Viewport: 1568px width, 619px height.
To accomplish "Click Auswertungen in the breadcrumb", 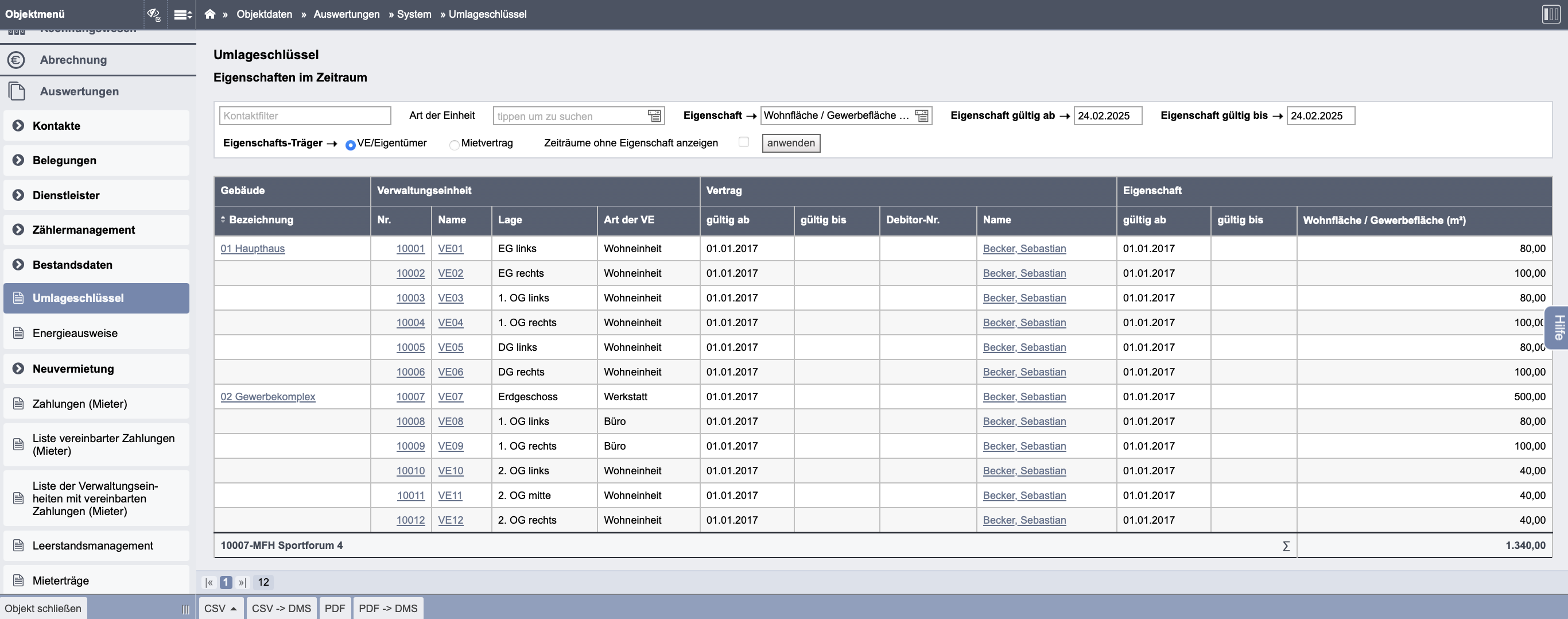I will [346, 14].
